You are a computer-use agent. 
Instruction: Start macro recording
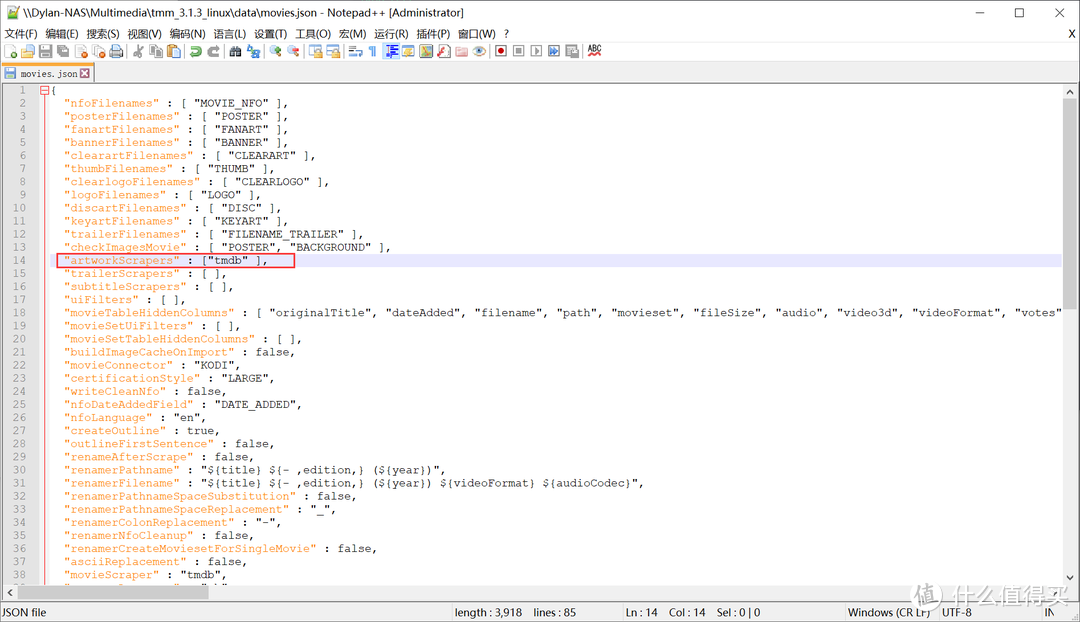(x=501, y=51)
